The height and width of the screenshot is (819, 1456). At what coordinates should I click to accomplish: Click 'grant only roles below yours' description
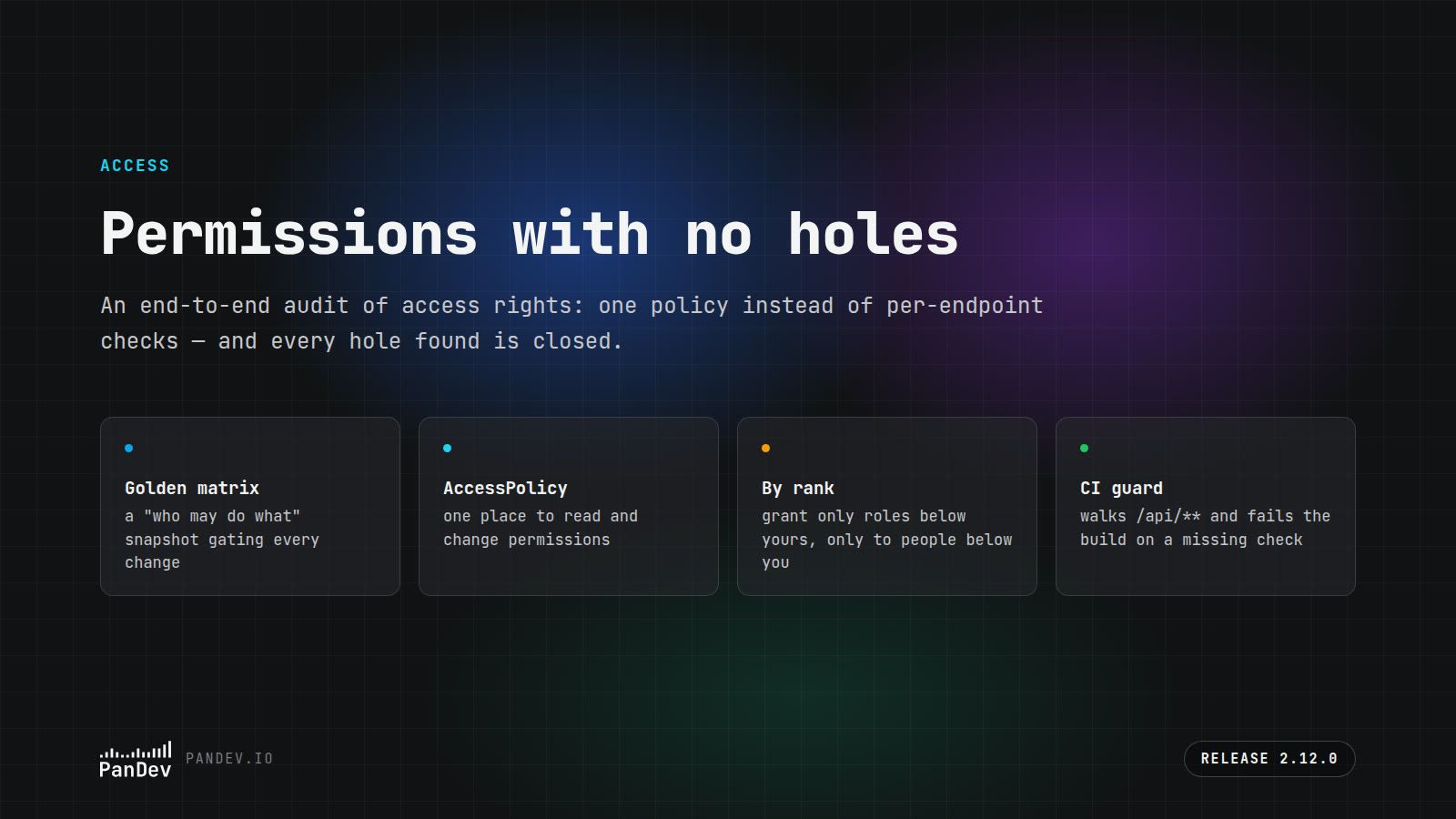tap(887, 540)
